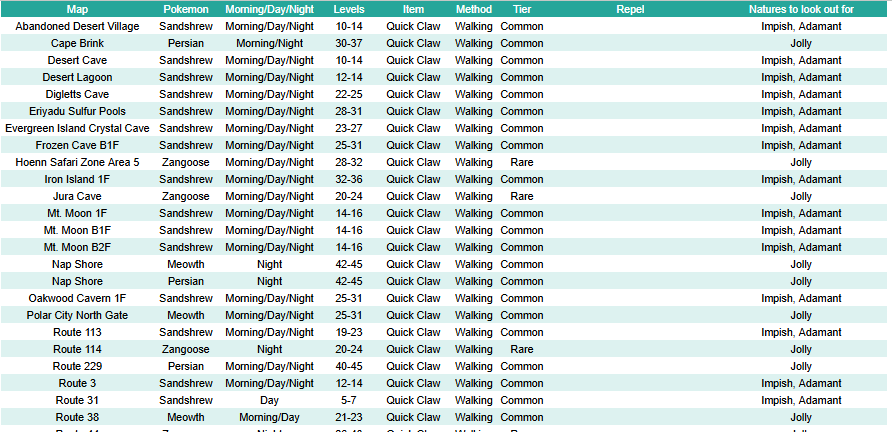Select the Jolly nature cell for Route 229
Screen dimensions: 892x432
(801, 366)
